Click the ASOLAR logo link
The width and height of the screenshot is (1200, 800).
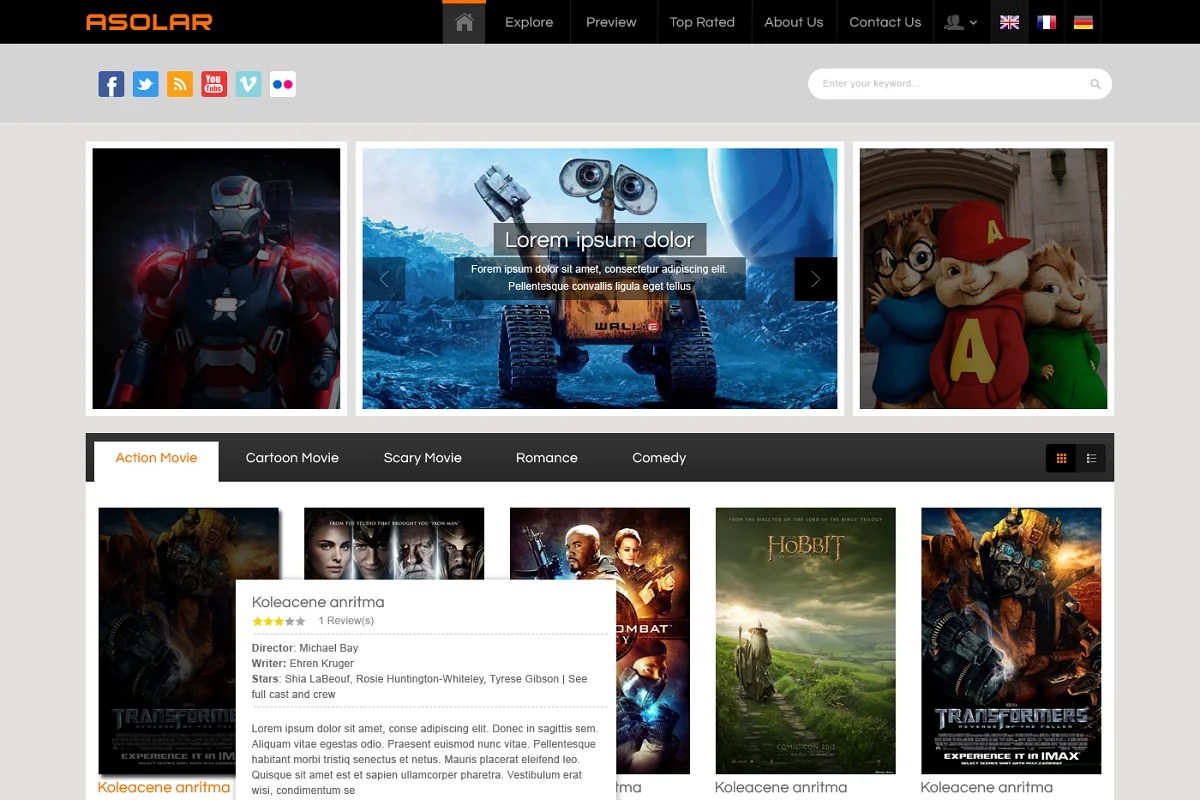149,22
